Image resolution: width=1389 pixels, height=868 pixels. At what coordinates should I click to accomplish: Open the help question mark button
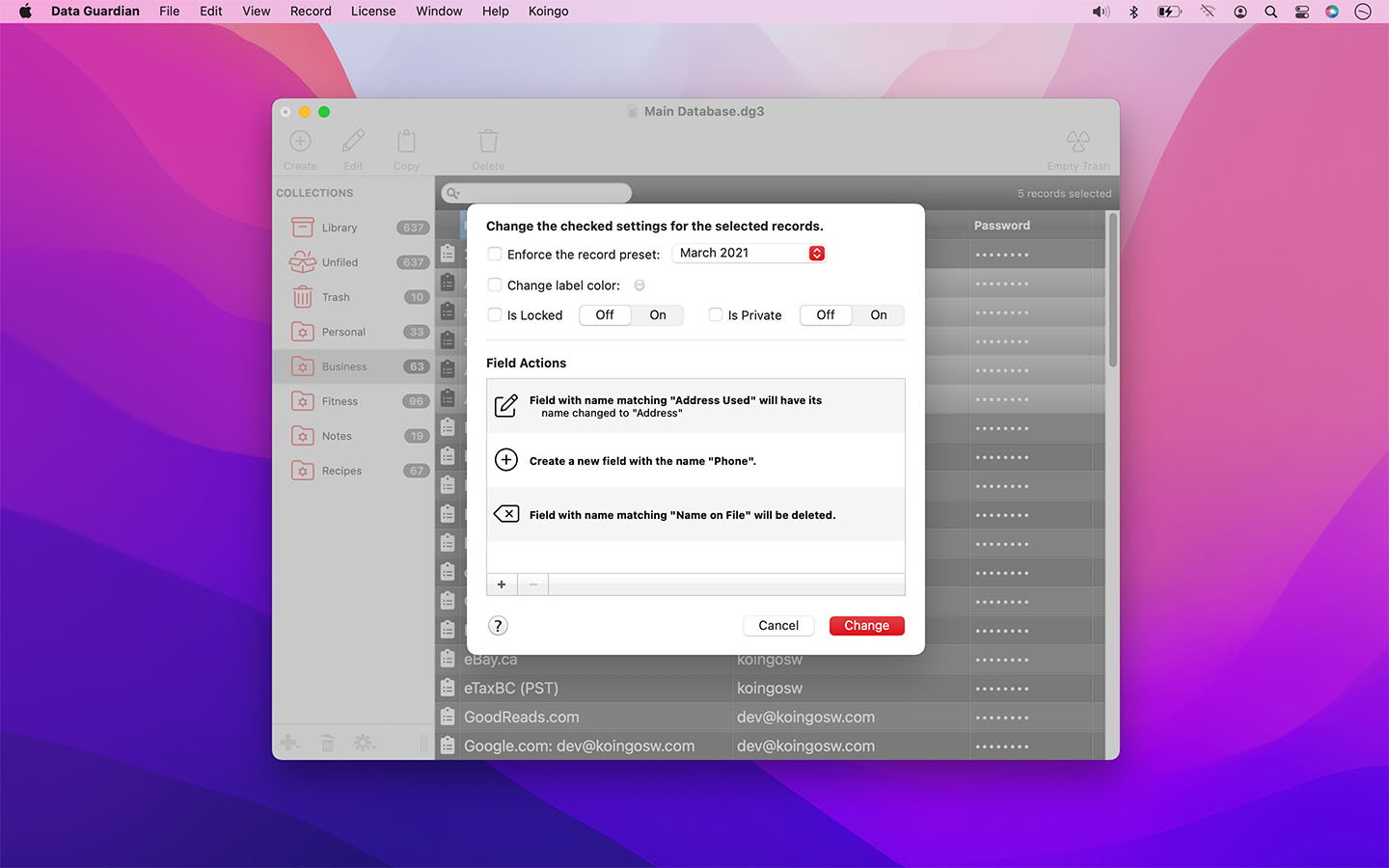(498, 626)
